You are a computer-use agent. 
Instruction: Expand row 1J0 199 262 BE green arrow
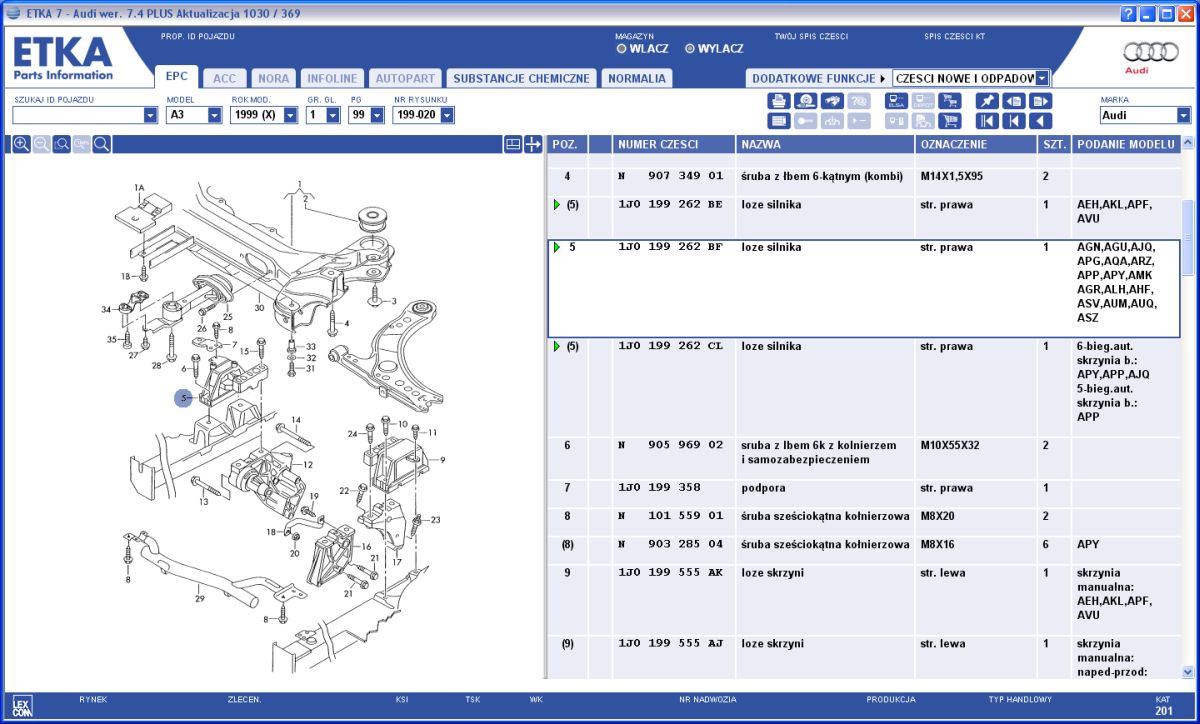point(557,205)
